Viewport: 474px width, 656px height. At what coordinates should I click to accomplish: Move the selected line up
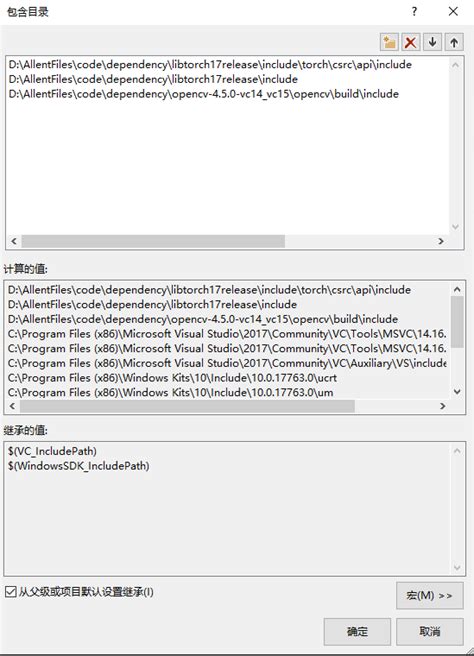click(x=454, y=42)
